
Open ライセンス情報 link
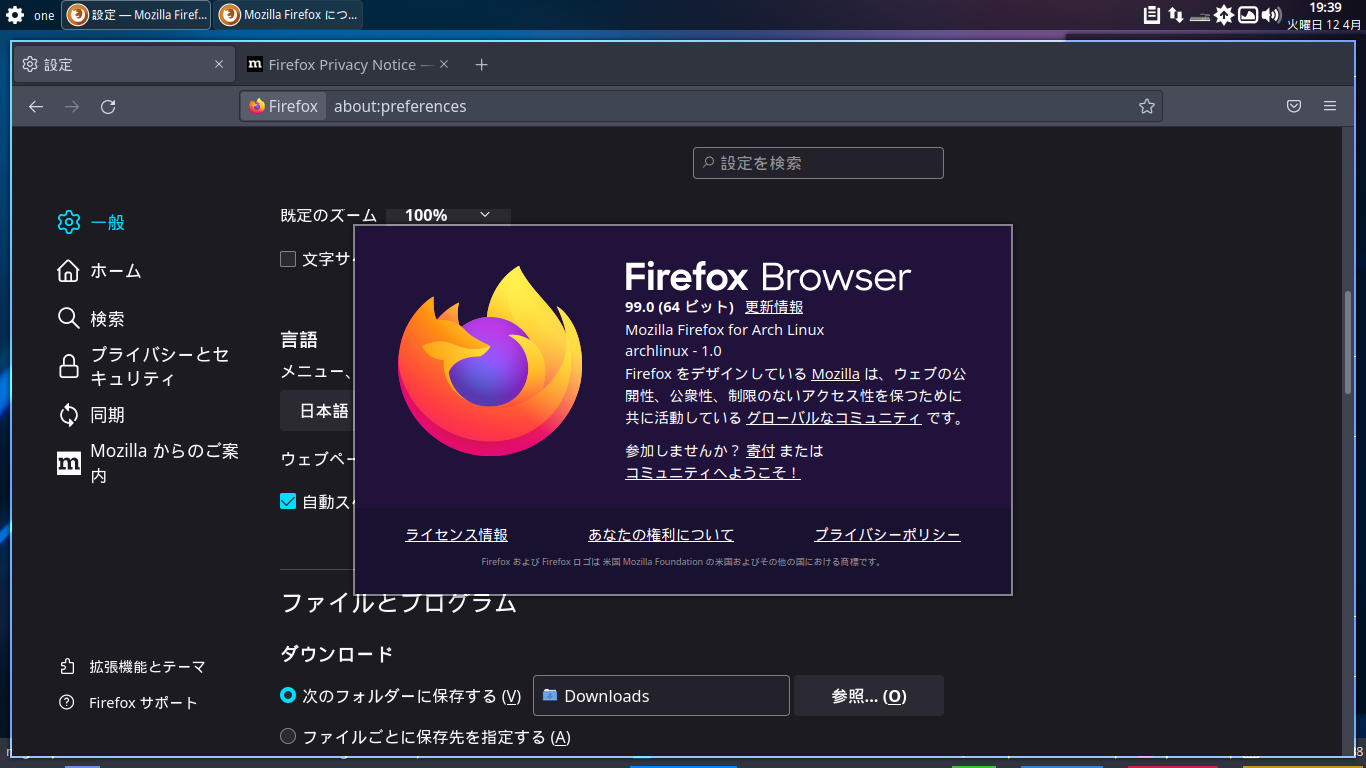tap(456, 535)
